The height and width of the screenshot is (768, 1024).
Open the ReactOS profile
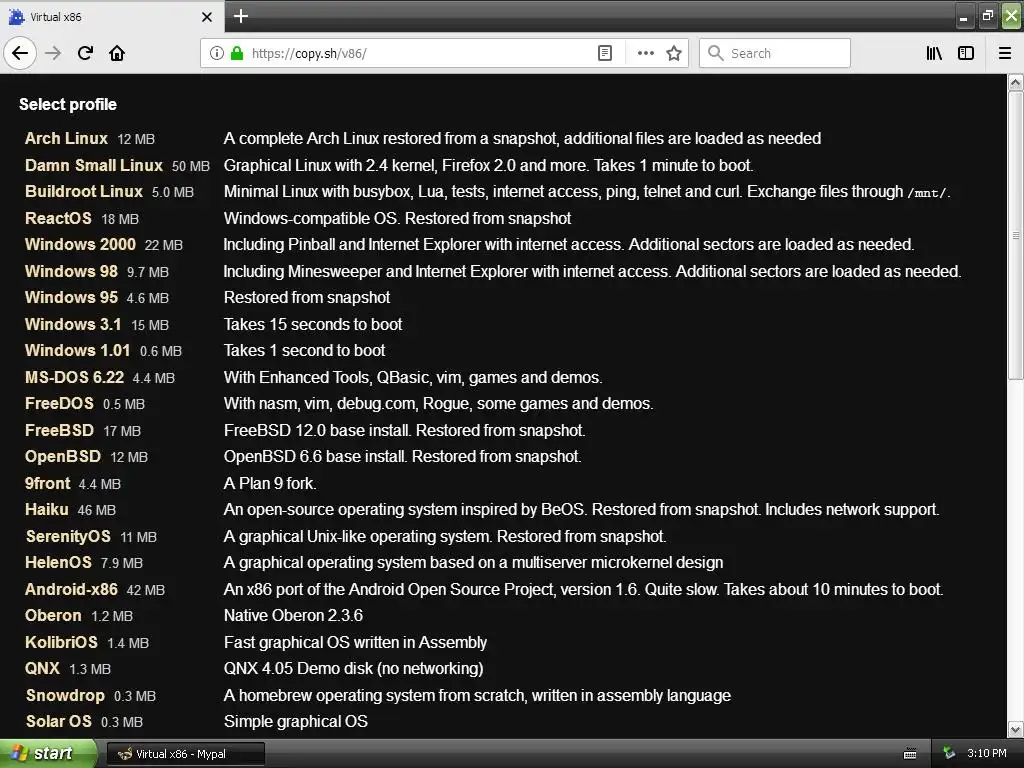coord(58,218)
